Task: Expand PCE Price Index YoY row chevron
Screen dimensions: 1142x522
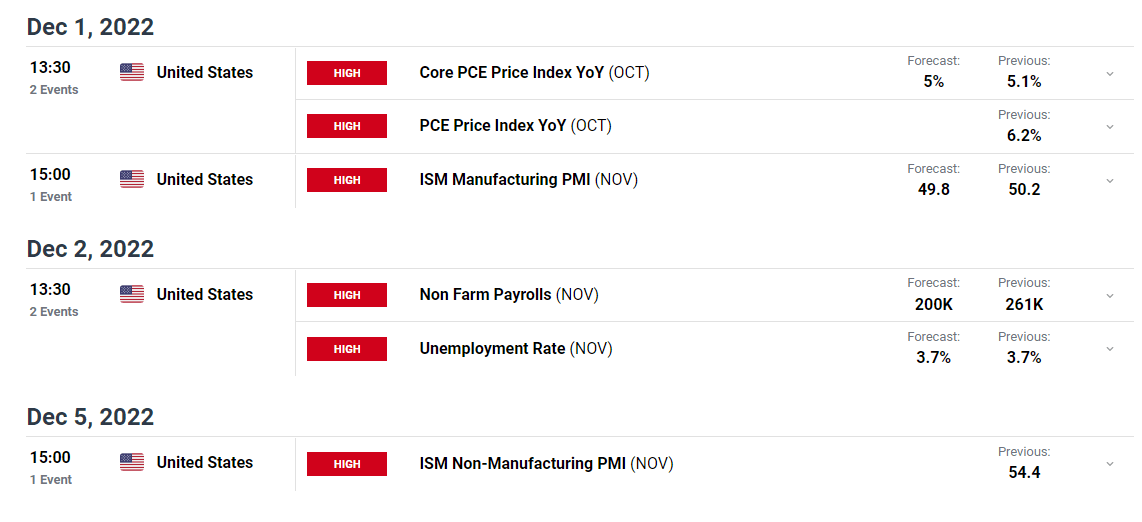Action: pos(1110,127)
